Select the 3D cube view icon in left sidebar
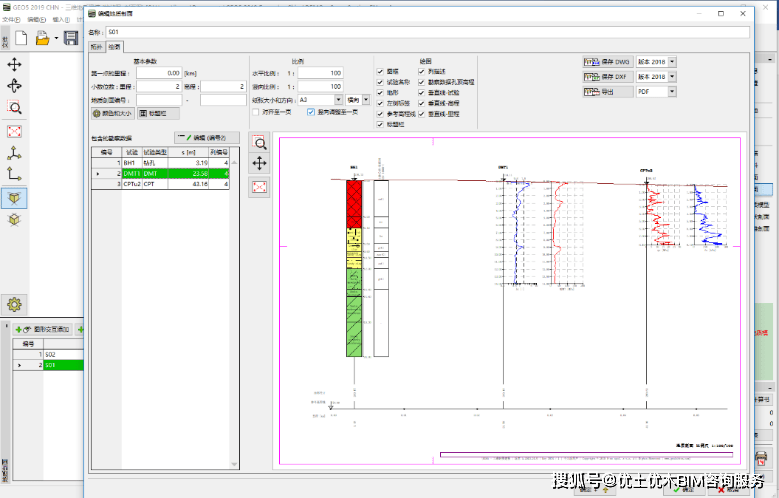Image resolution: width=779 pixels, height=498 pixels. tap(15, 197)
